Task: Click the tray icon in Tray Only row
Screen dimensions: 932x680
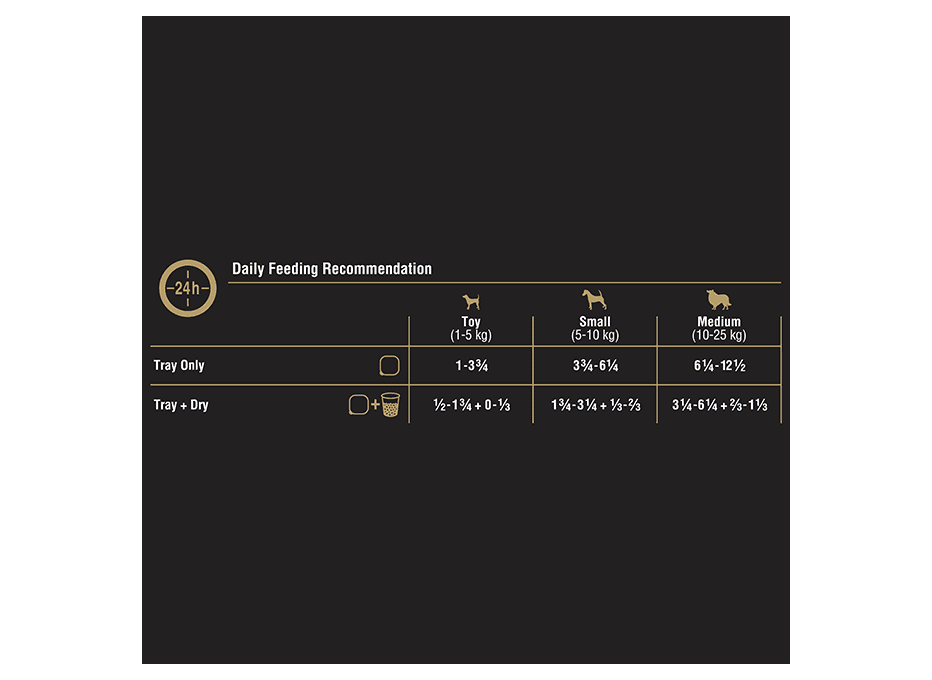Action: (x=389, y=366)
